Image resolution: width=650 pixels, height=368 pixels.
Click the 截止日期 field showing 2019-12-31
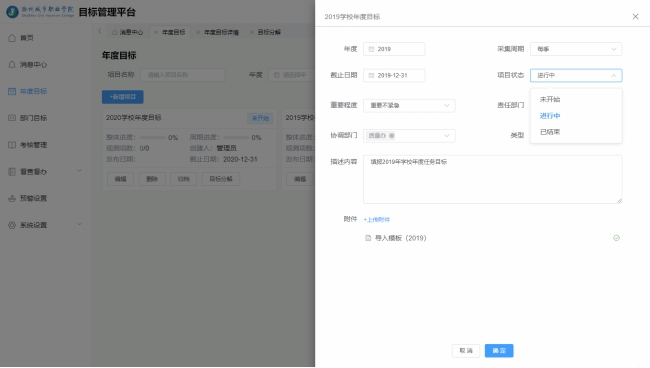tap(394, 75)
